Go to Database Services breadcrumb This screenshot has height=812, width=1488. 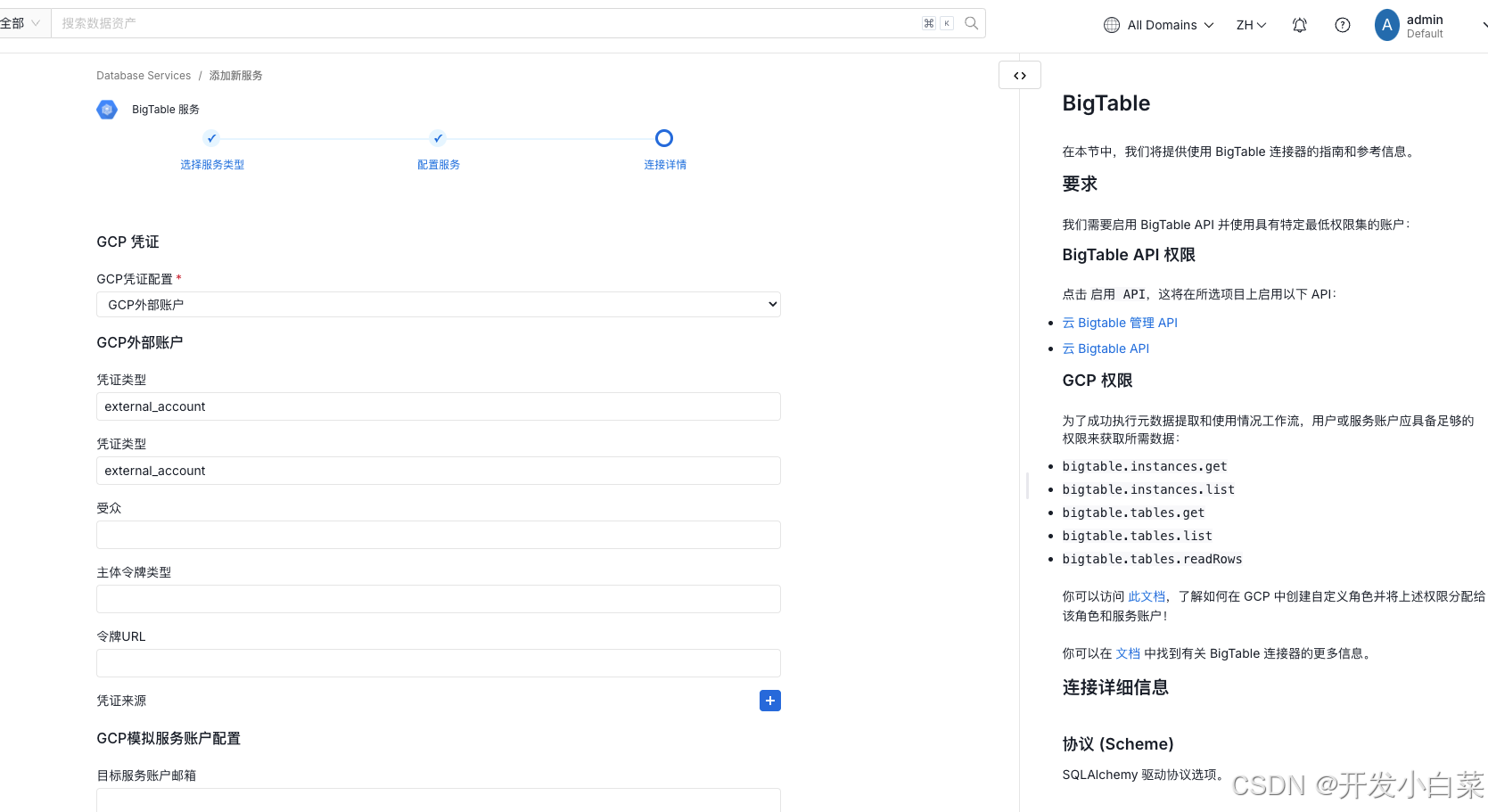point(144,76)
